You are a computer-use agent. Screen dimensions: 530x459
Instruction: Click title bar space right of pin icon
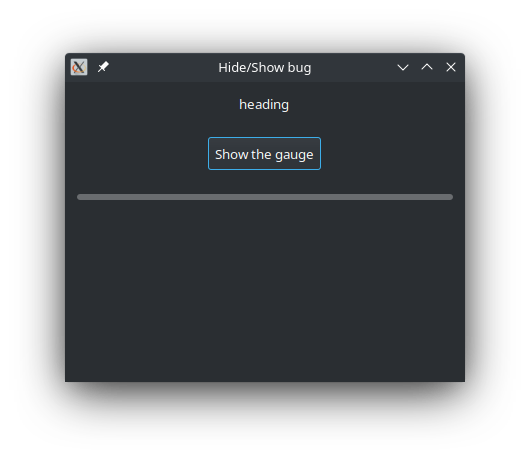162,67
